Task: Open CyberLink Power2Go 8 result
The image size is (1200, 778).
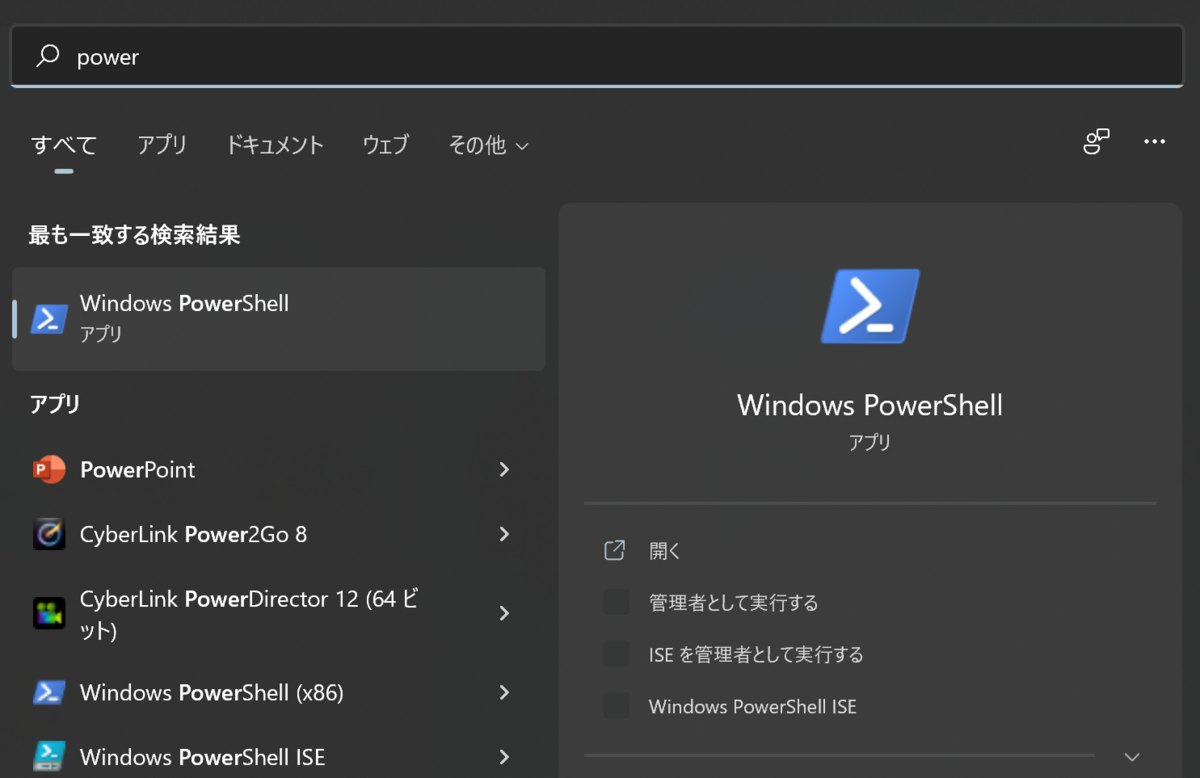Action: coord(278,534)
